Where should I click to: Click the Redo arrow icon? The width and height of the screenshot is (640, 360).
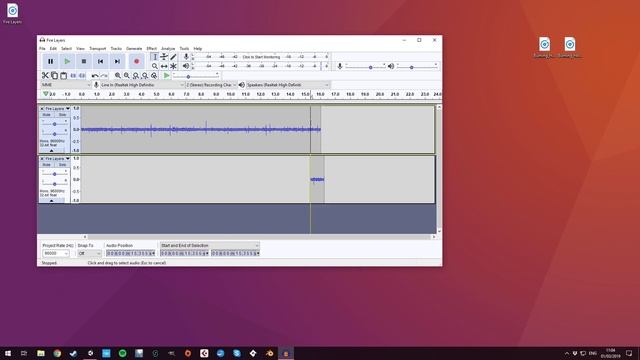pyautogui.click(x=104, y=76)
